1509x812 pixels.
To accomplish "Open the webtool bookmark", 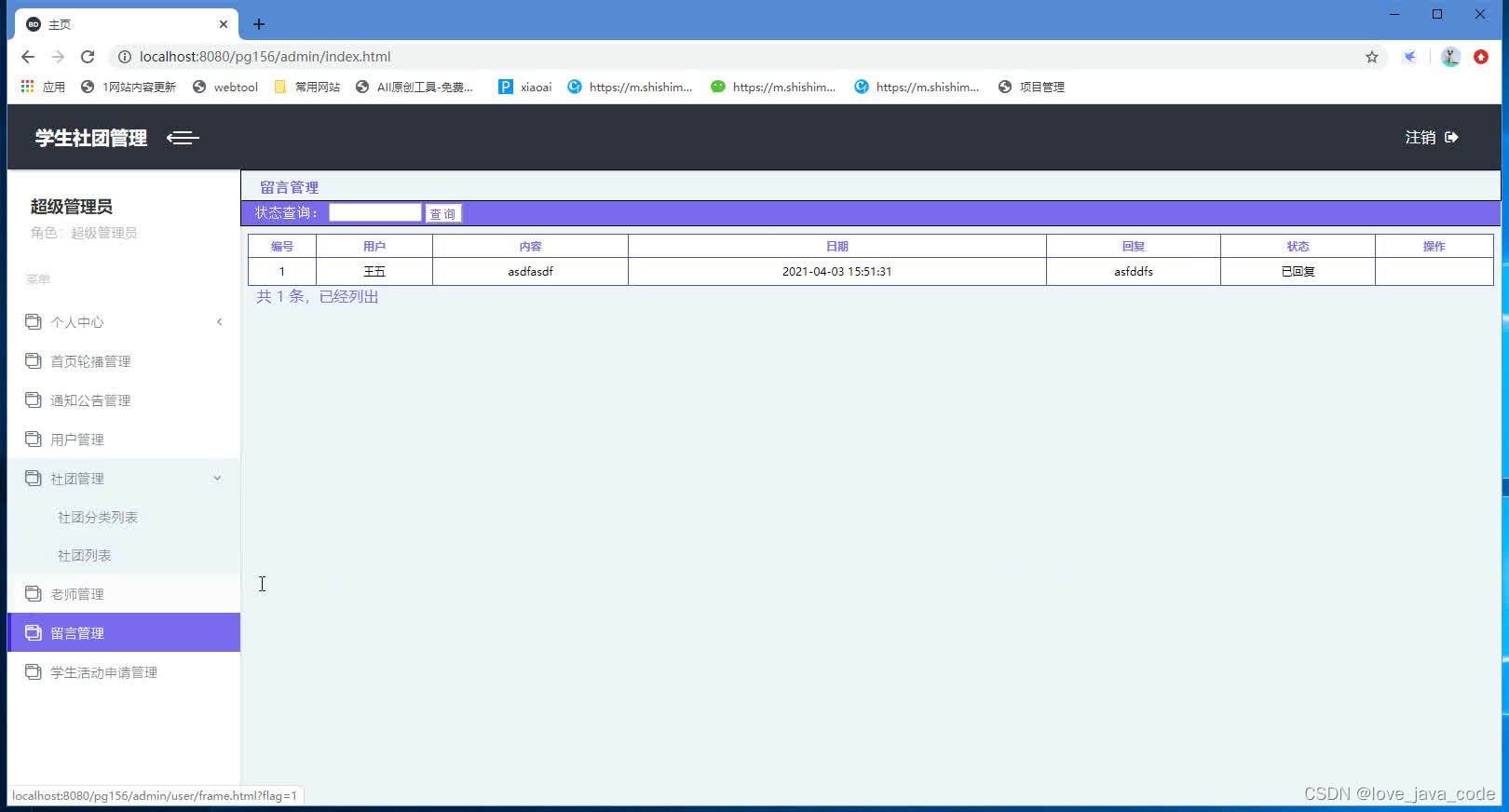I will 225,87.
